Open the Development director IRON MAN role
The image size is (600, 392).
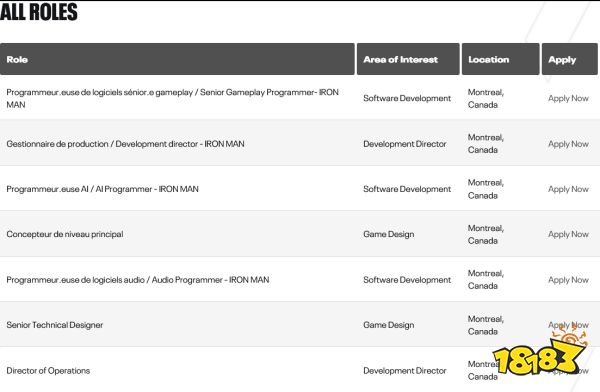point(125,144)
